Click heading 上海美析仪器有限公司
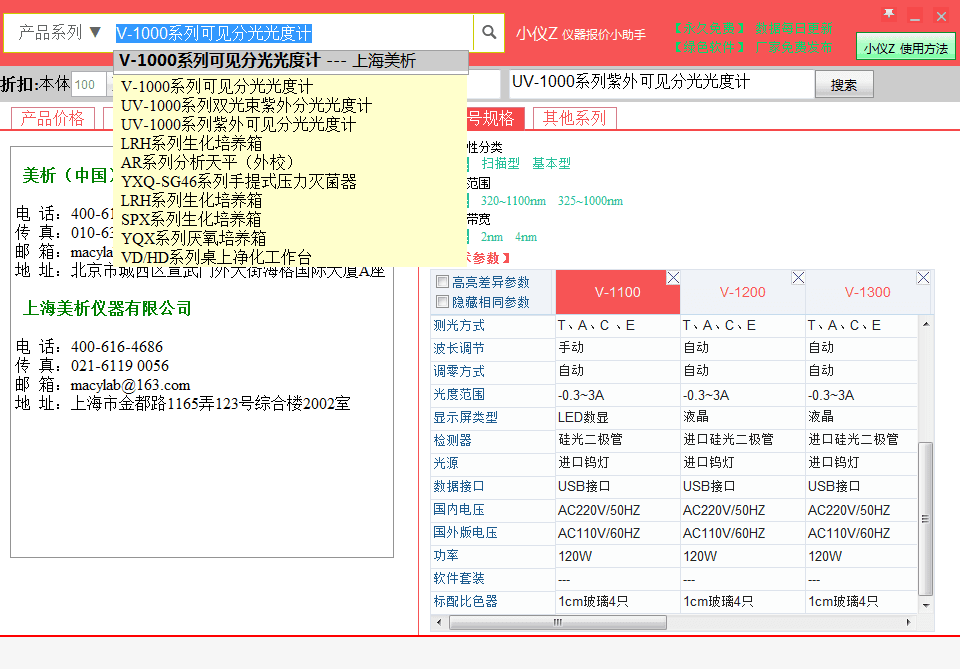 coord(107,308)
